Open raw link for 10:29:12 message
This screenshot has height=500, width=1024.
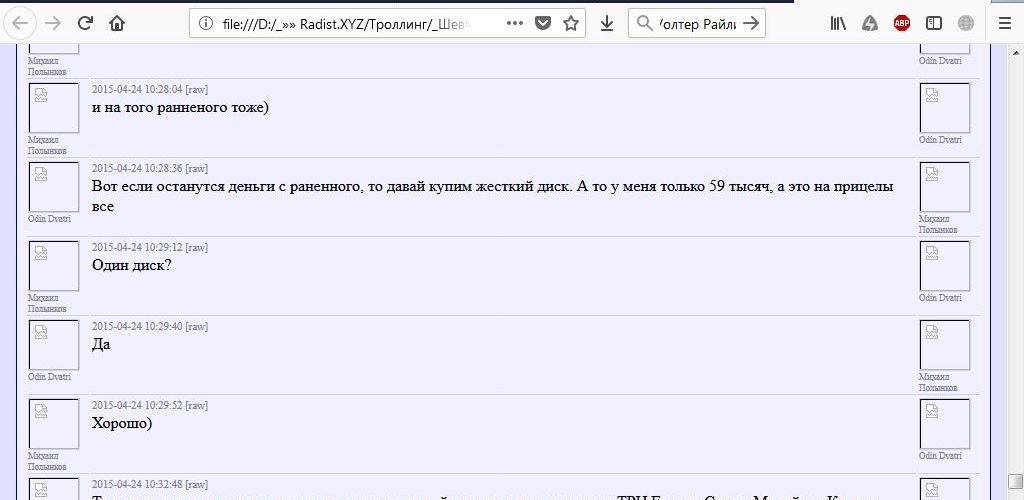(196, 247)
